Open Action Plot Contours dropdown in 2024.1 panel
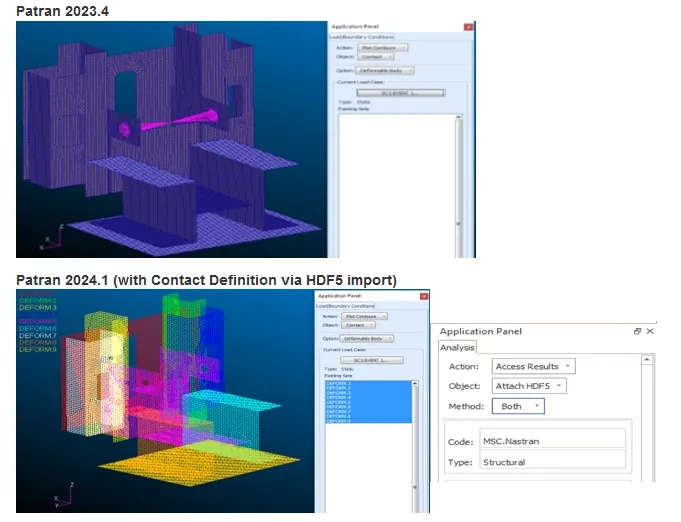681x522 pixels. 364,317
